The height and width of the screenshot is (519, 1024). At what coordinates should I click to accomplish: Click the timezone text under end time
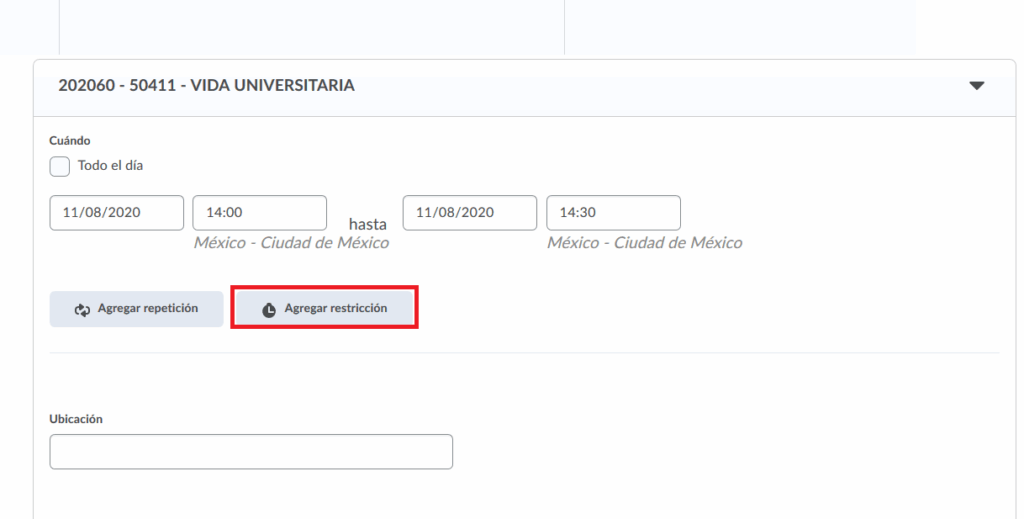coord(644,243)
